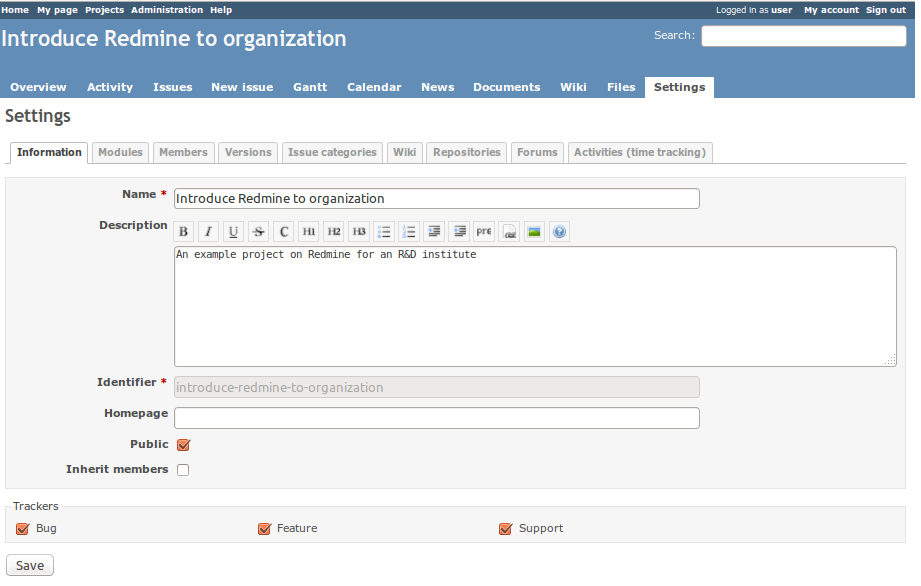This screenshot has width=921, height=586.
Task: Switch to the Modules settings tab
Action: pyautogui.click(x=120, y=153)
